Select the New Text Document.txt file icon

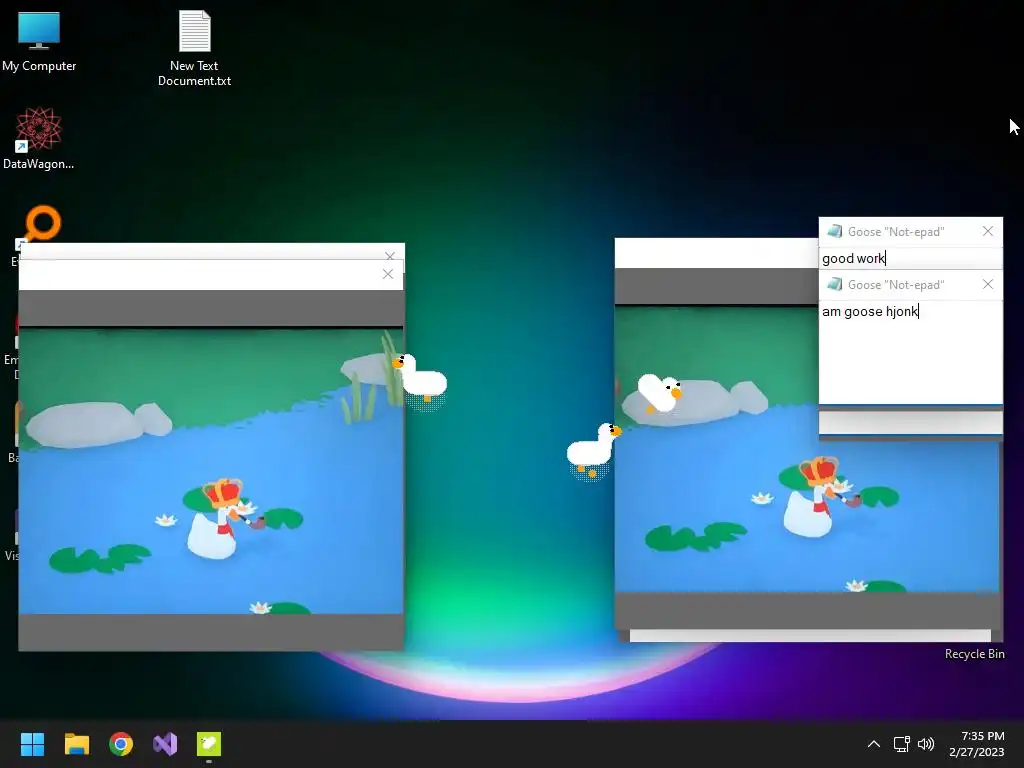pyautogui.click(x=195, y=48)
